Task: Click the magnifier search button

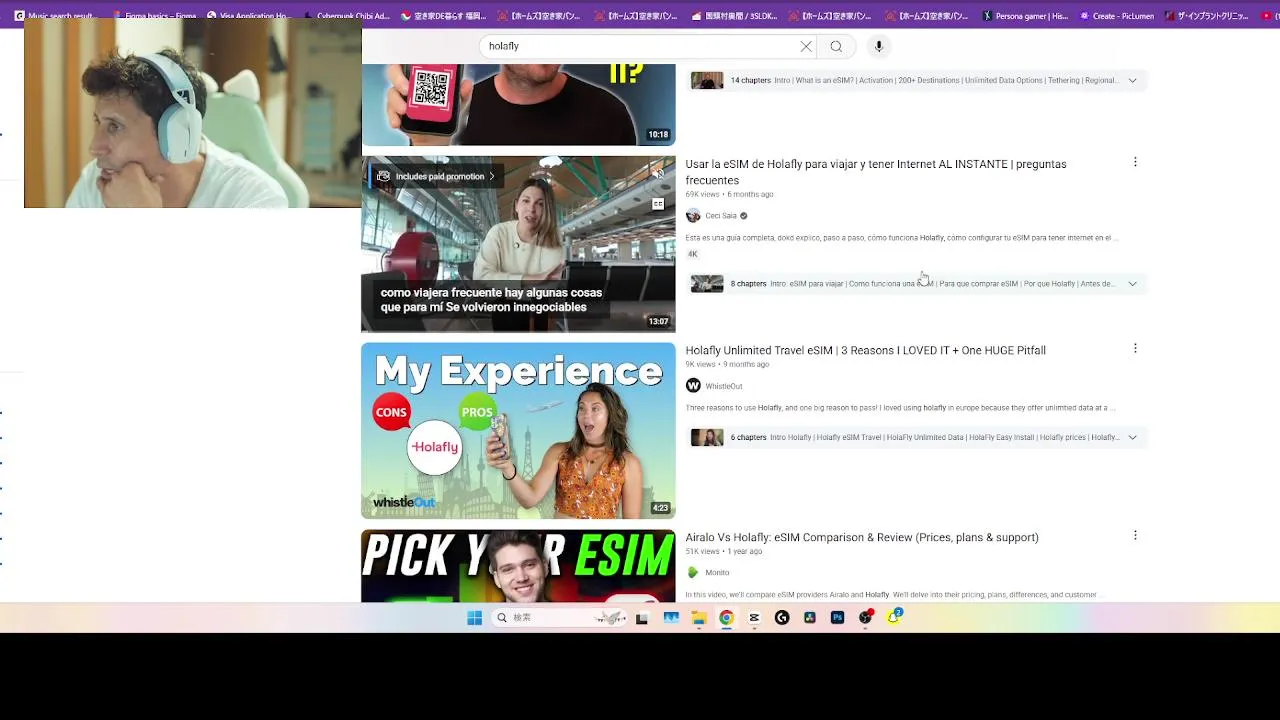Action: (836, 46)
